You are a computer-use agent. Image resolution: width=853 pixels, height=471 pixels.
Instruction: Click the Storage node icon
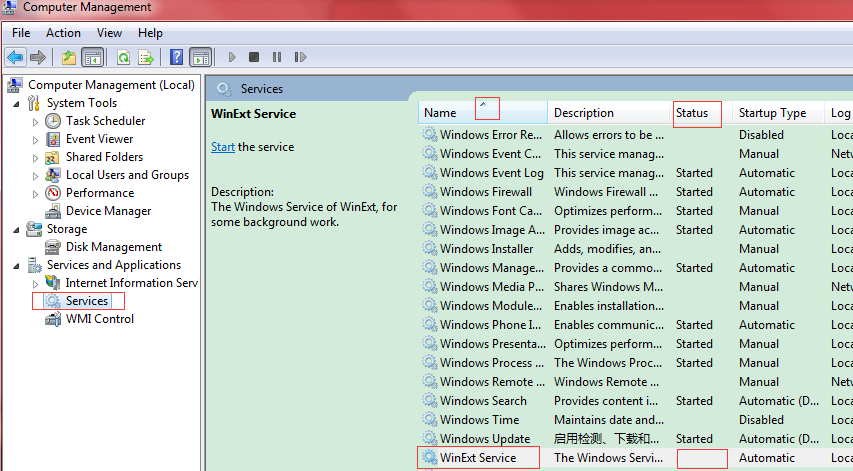pos(34,229)
